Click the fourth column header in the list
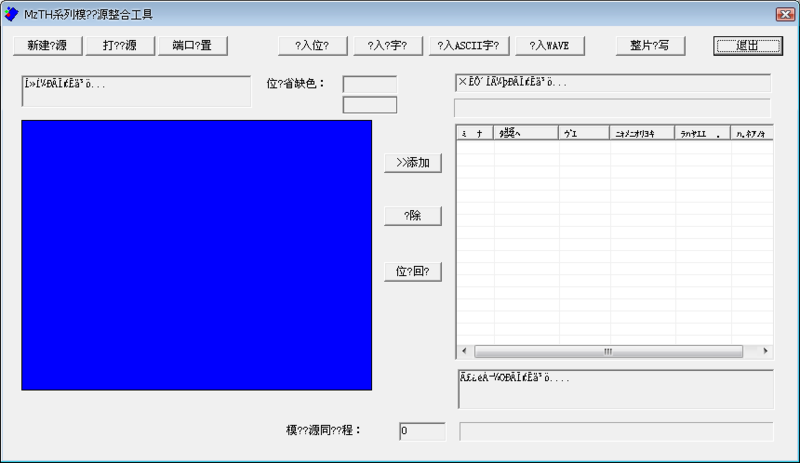 (642, 133)
